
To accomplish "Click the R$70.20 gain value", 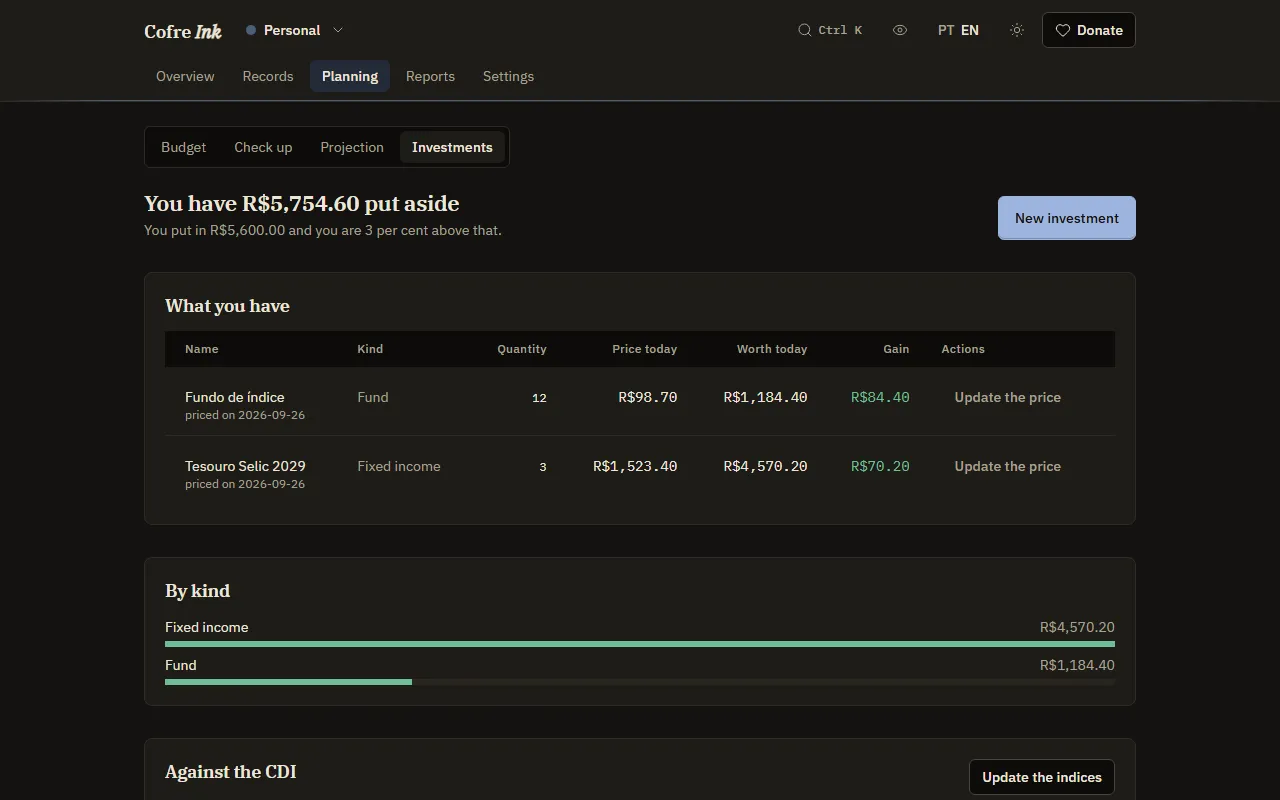I will (880, 466).
